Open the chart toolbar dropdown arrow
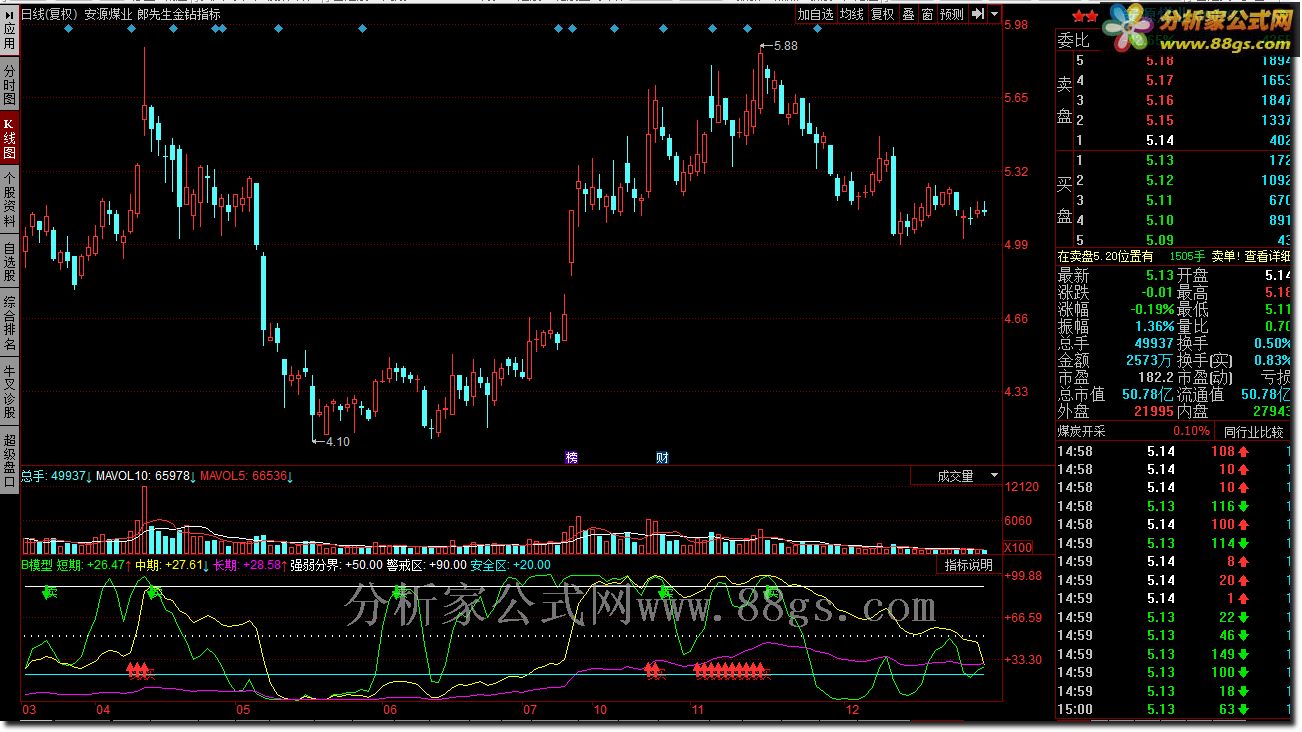 tap(993, 14)
